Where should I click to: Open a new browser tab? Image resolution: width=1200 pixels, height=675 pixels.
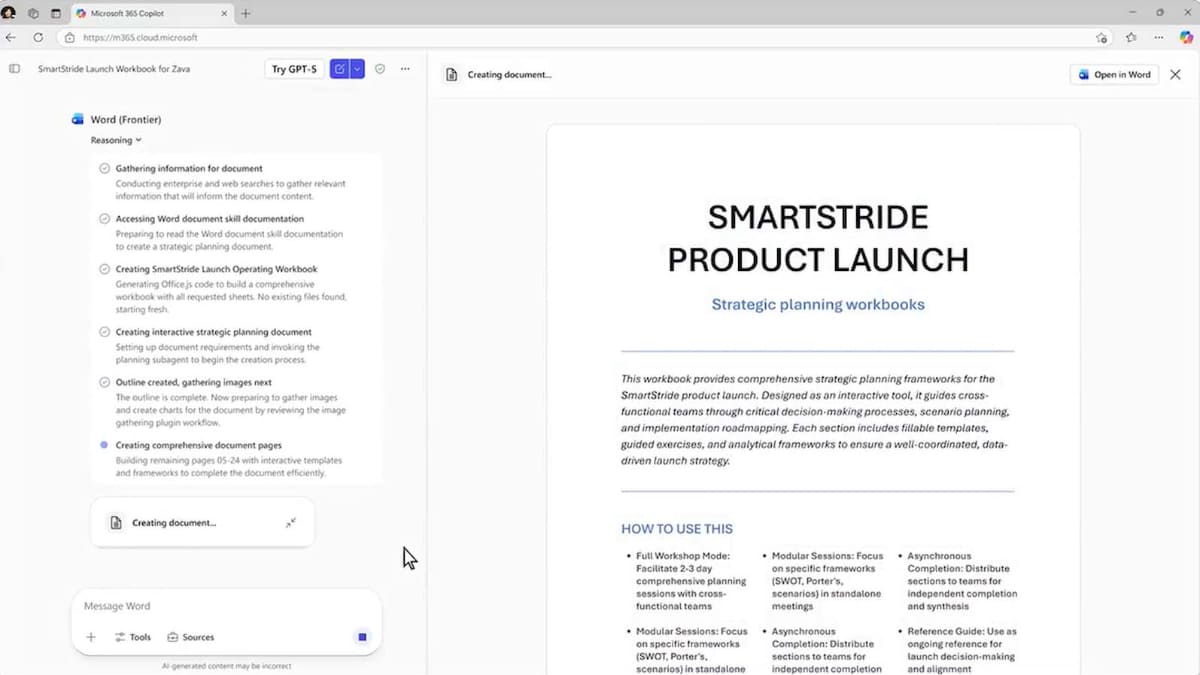click(x=246, y=13)
